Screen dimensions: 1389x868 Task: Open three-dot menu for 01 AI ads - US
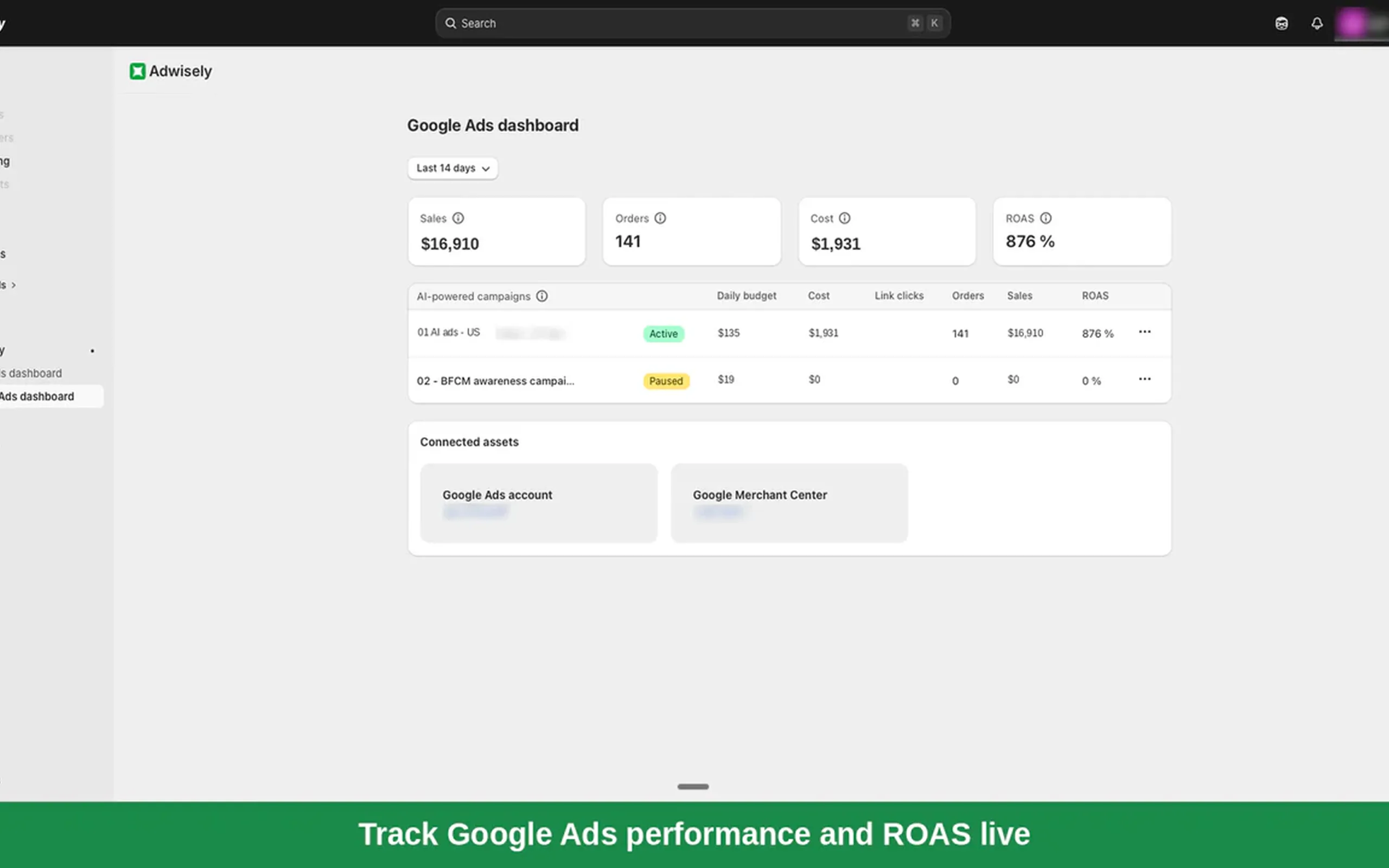pyautogui.click(x=1144, y=332)
